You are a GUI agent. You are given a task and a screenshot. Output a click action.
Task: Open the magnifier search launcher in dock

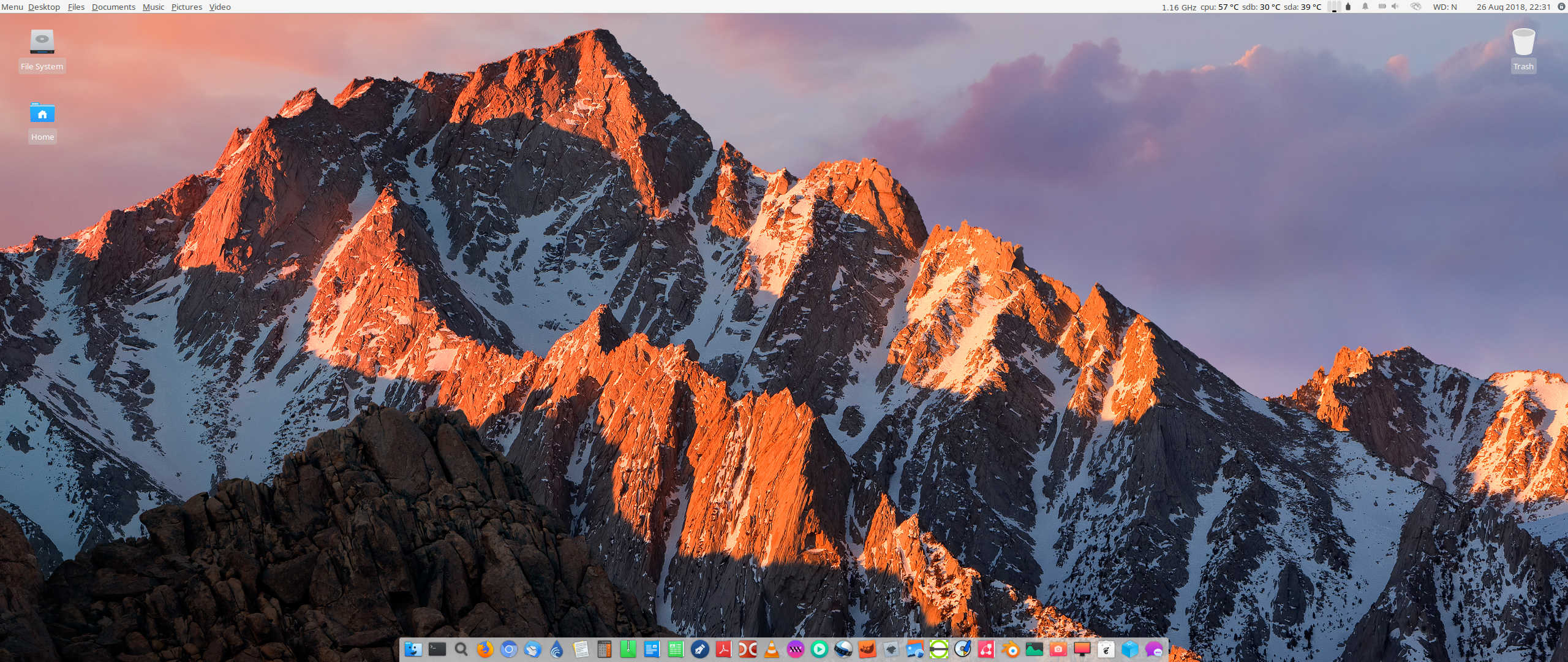tap(461, 649)
